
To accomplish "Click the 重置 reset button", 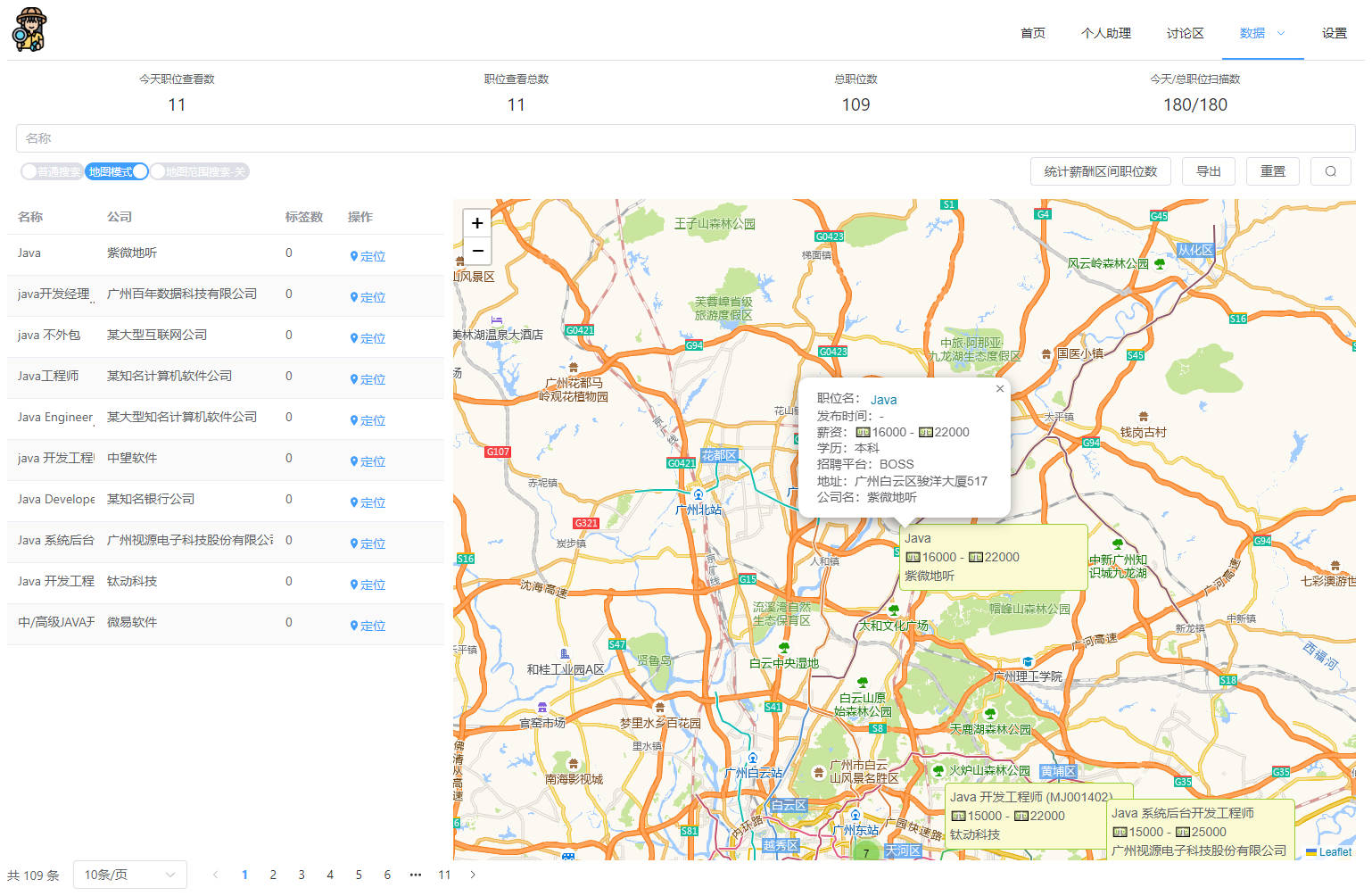I will point(1273,171).
